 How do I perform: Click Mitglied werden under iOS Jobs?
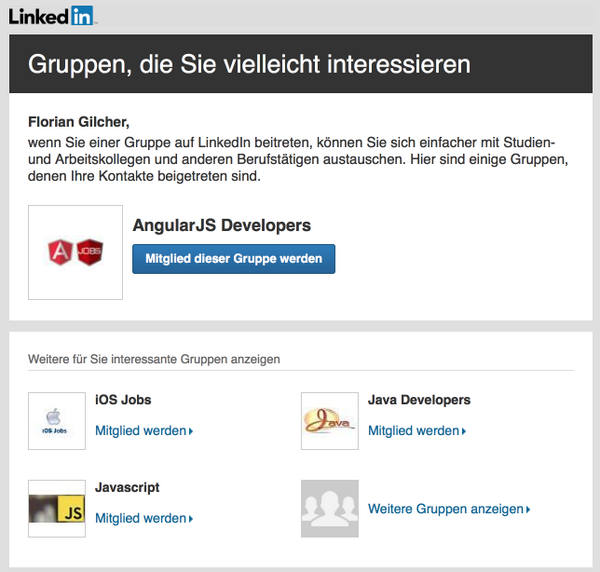pos(144,431)
